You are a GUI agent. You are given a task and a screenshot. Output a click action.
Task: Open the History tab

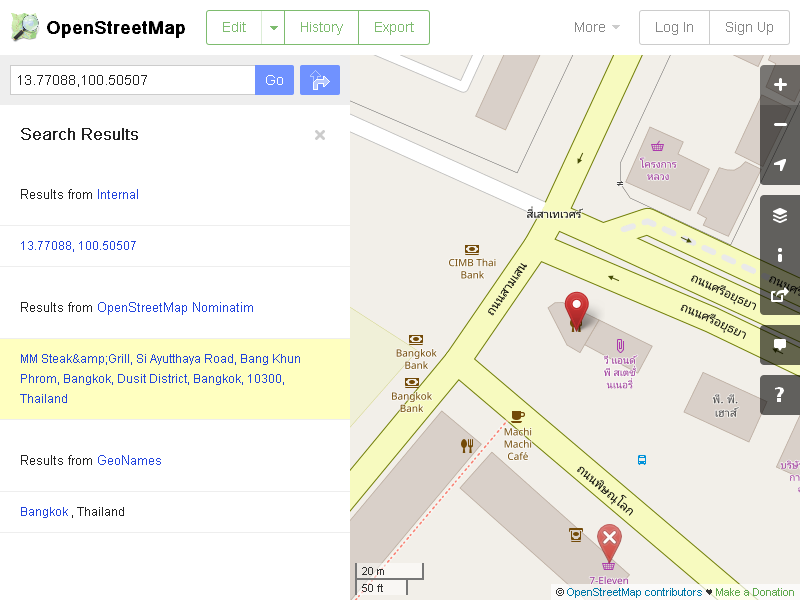click(321, 28)
